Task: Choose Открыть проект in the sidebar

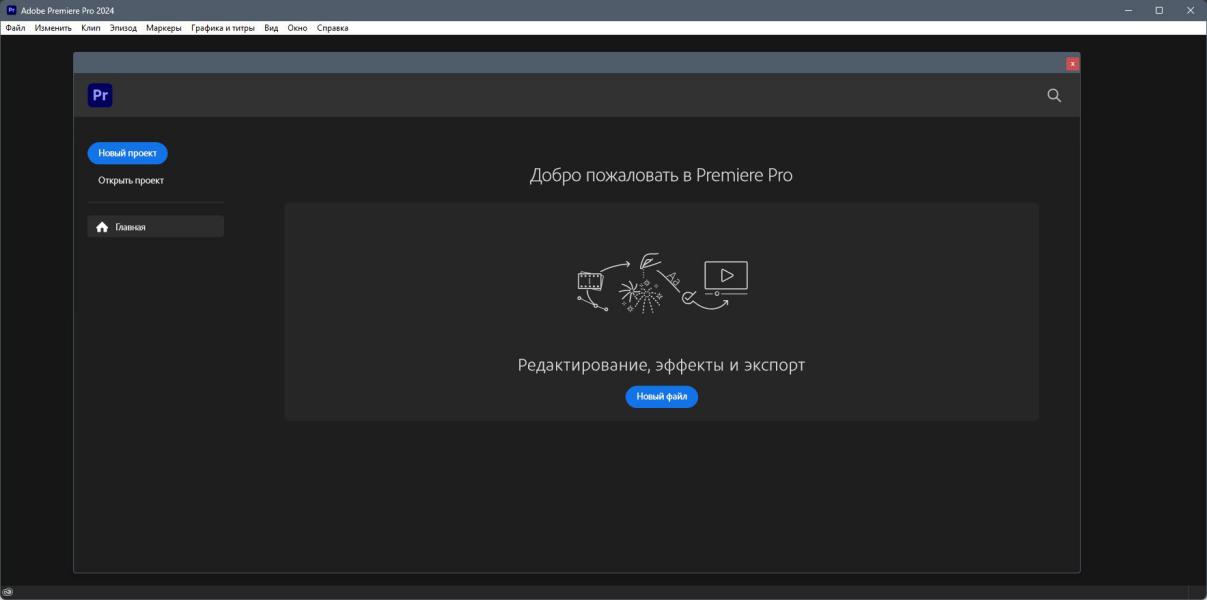Action: point(131,181)
